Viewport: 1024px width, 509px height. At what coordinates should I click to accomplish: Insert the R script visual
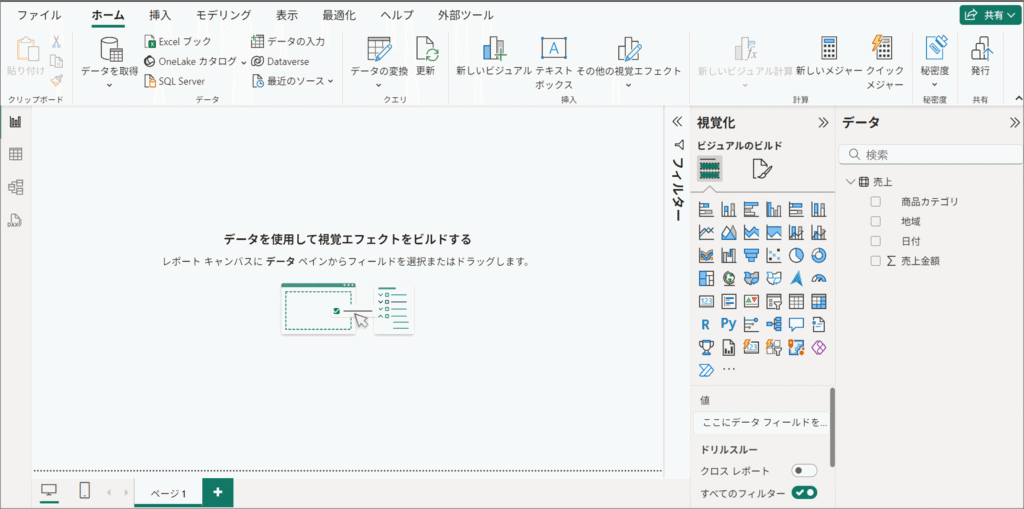coord(705,324)
